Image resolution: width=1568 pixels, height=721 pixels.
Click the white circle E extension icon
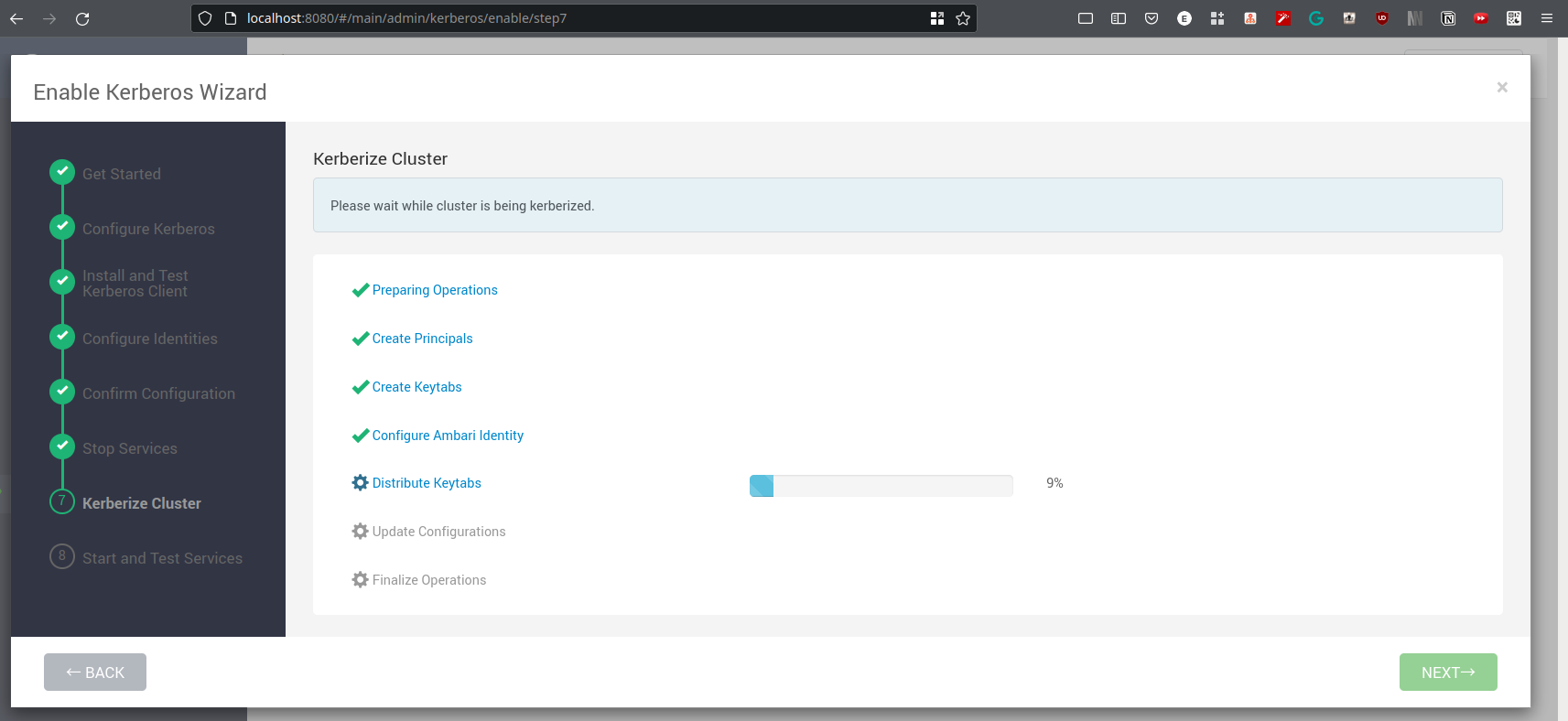coord(1184,18)
